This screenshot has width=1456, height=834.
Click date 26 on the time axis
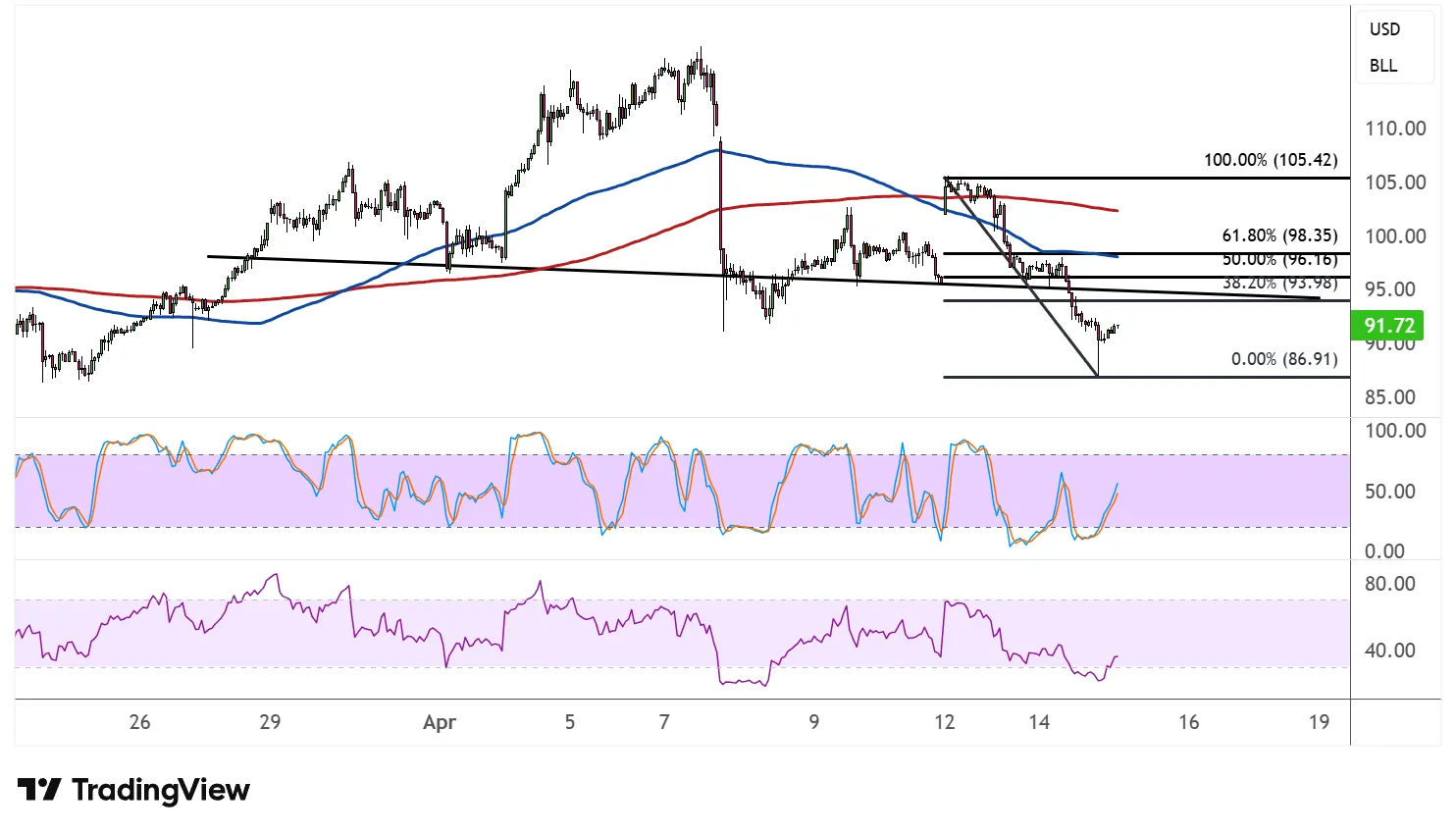(x=139, y=723)
